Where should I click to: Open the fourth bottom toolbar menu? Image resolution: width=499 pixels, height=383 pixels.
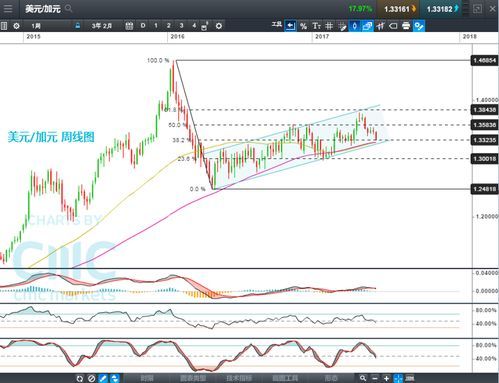[x=285, y=378]
